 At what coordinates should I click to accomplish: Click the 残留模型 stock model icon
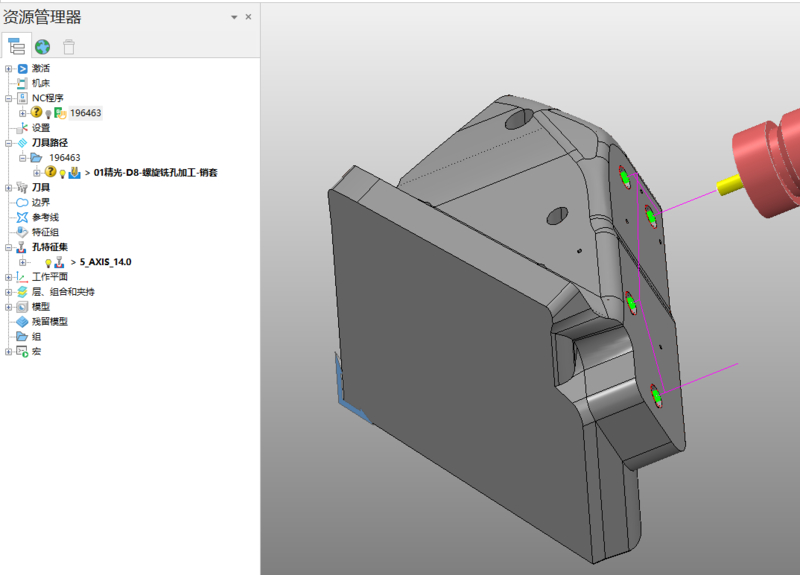click(22, 322)
